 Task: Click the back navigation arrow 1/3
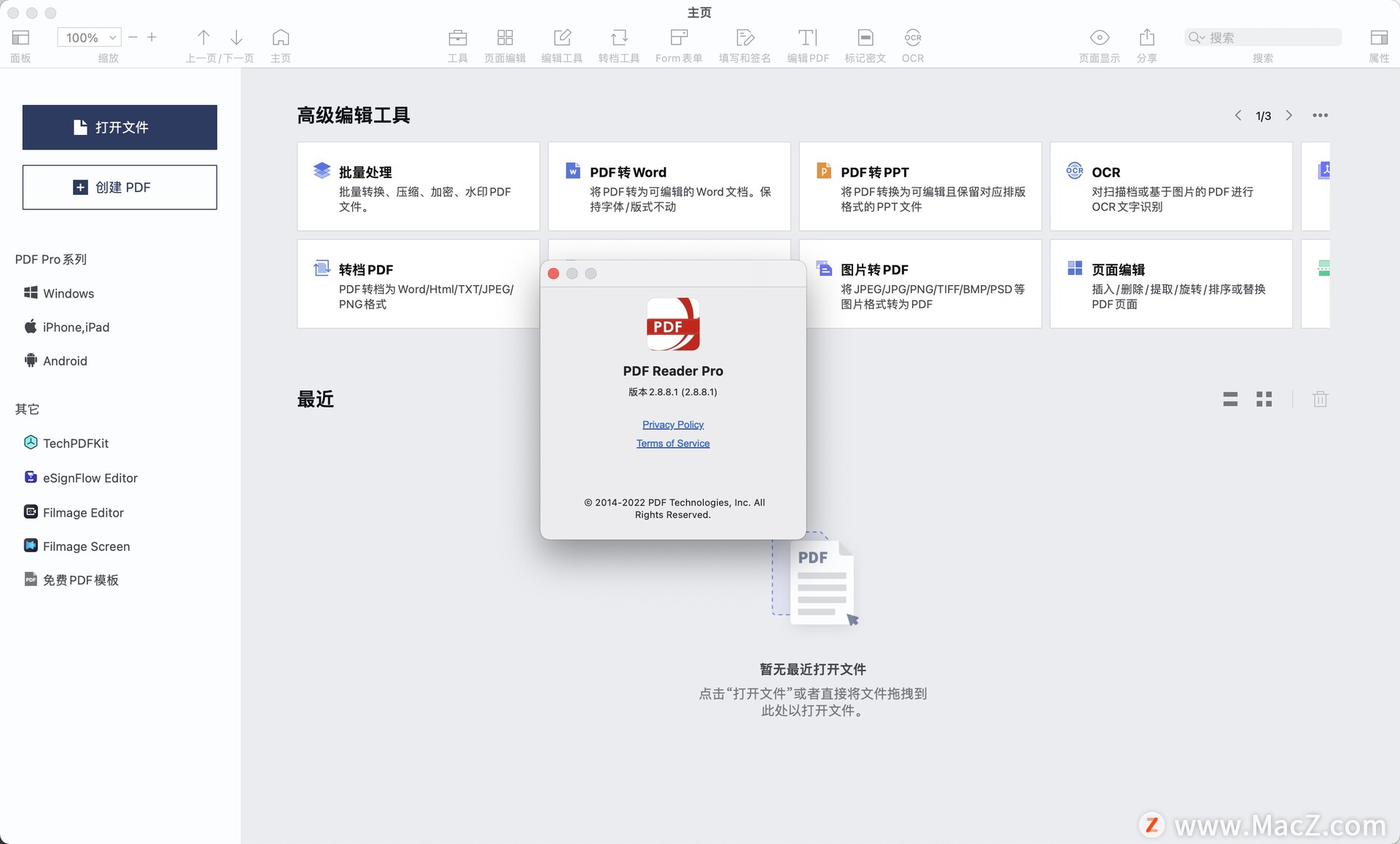pos(1239,115)
